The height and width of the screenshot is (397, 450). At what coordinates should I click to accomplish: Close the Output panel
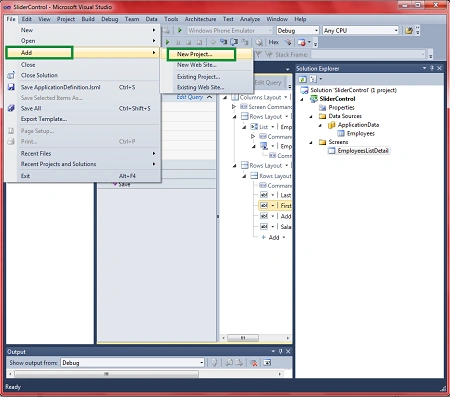[288, 351]
